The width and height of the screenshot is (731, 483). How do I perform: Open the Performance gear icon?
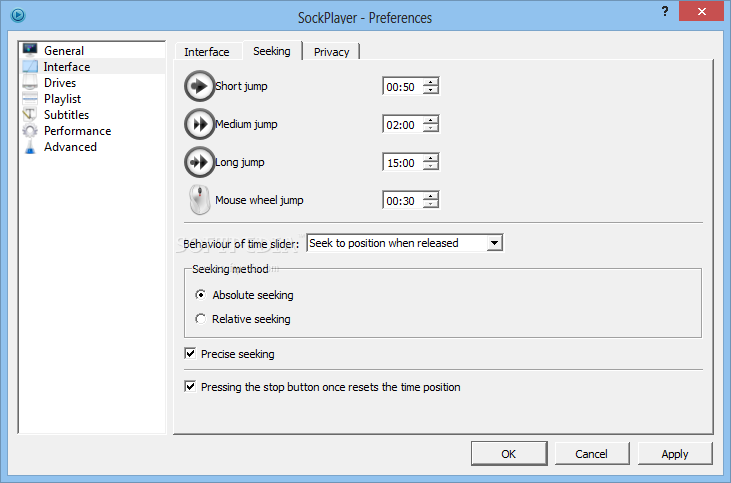(30, 131)
